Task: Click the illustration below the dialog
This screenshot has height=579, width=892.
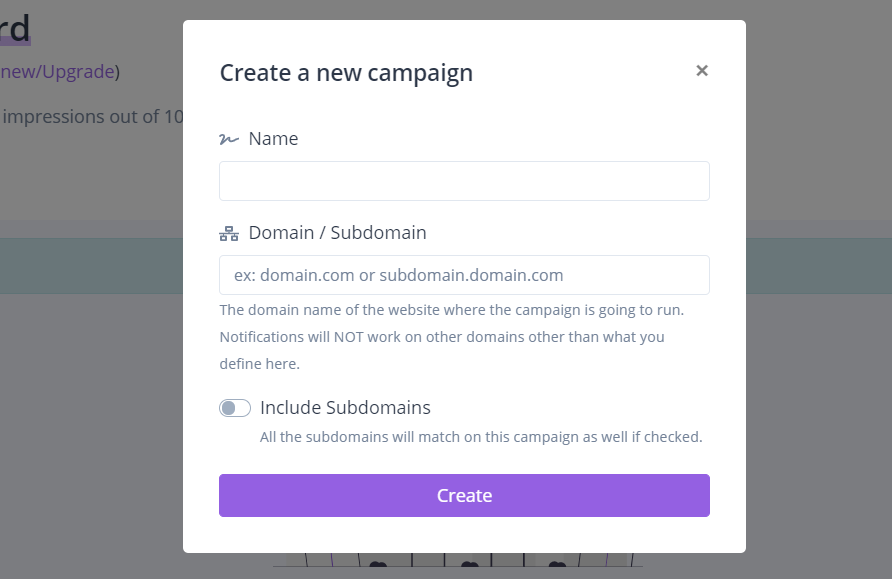Action: tap(458, 560)
